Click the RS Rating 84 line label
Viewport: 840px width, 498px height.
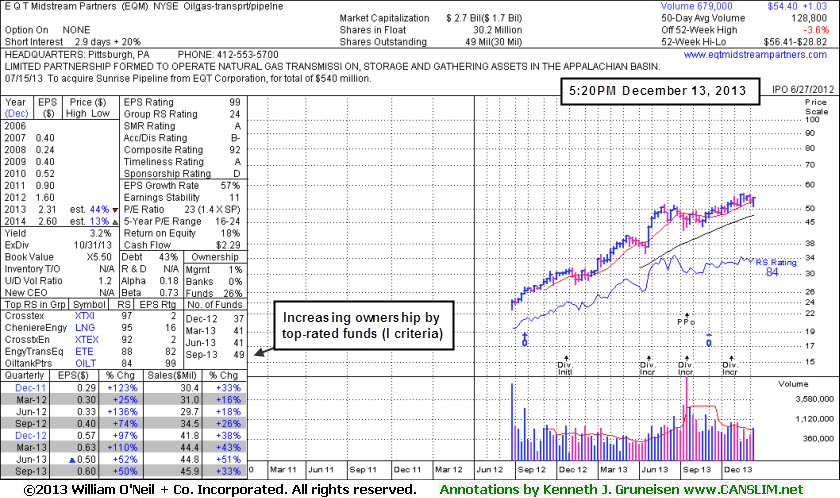[776, 267]
